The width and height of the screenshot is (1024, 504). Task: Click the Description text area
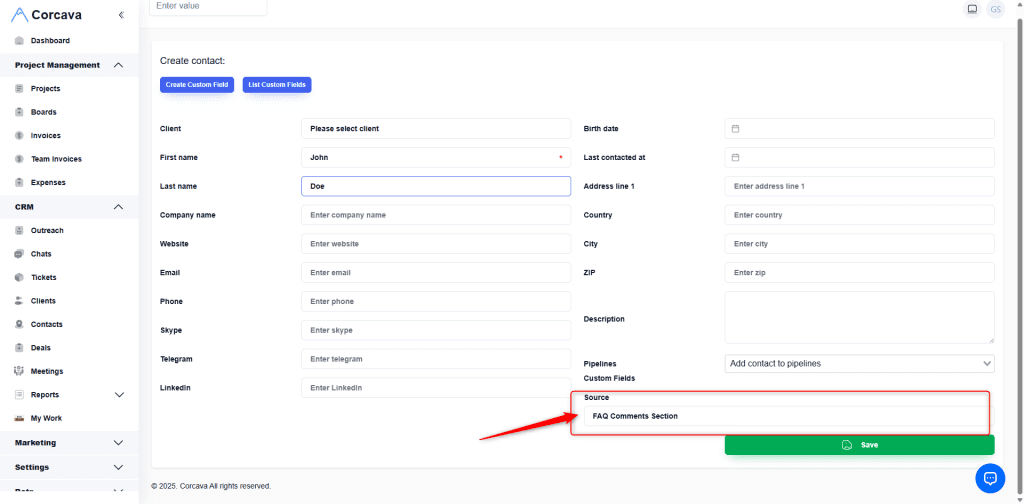tap(859, 317)
